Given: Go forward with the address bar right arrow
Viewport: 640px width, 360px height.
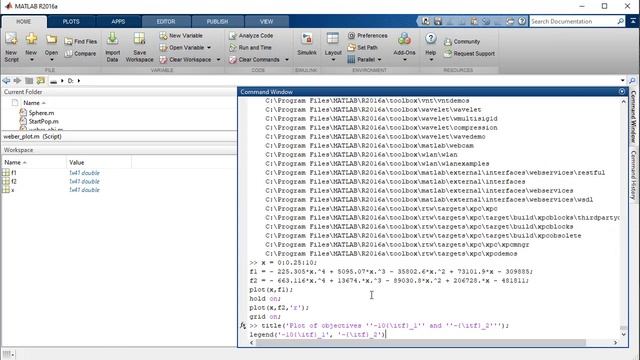Looking at the screenshot, I should click(x=17, y=81).
